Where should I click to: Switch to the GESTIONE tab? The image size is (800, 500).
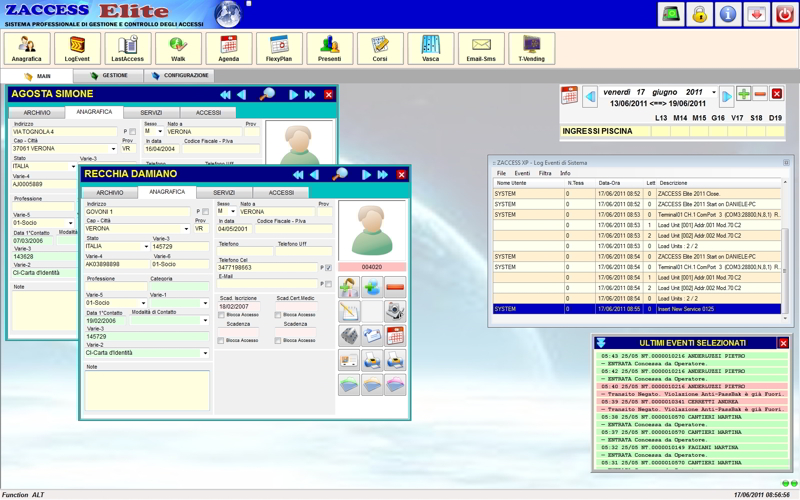pos(109,76)
